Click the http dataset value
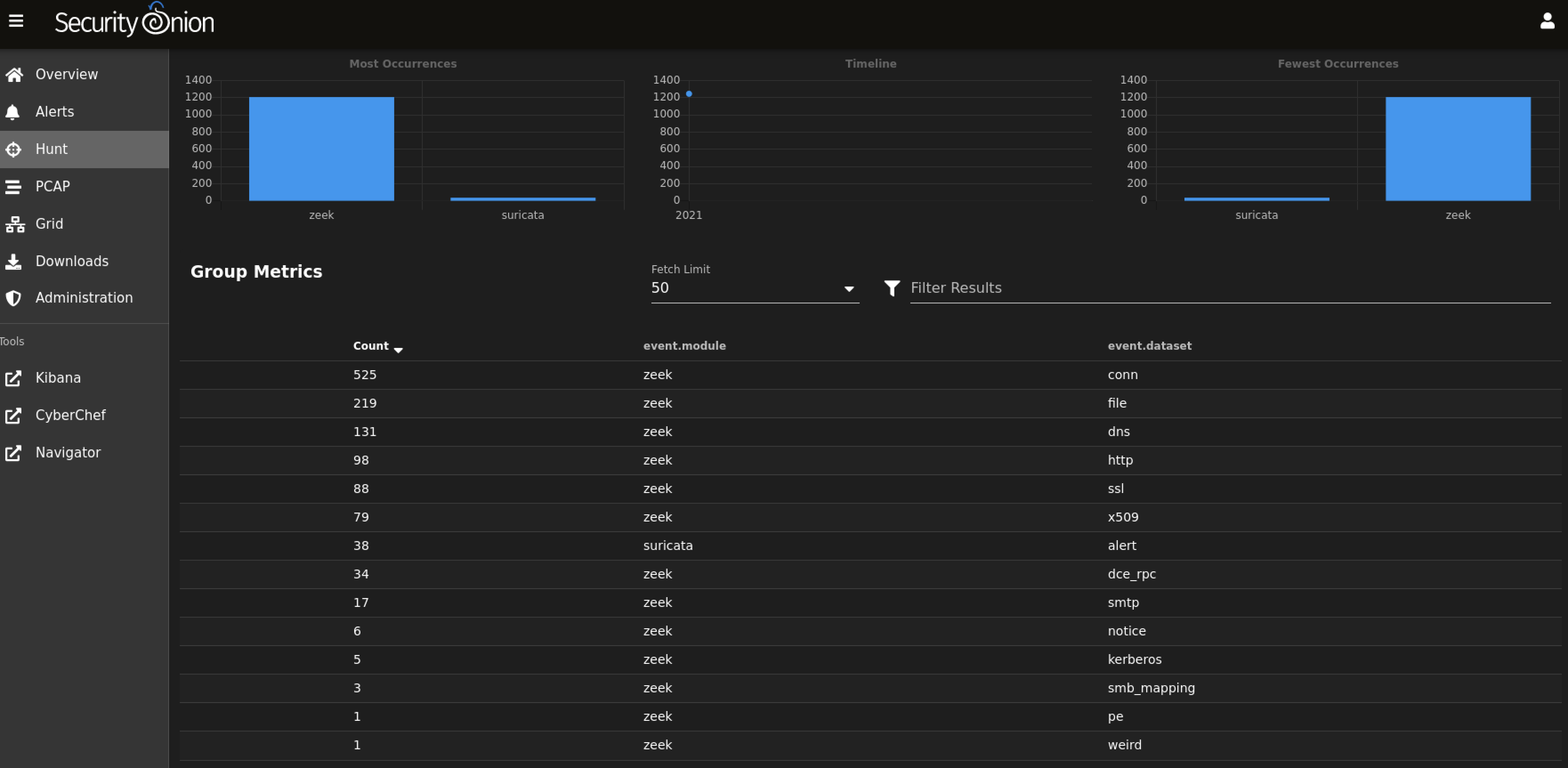1568x768 pixels. point(1120,461)
